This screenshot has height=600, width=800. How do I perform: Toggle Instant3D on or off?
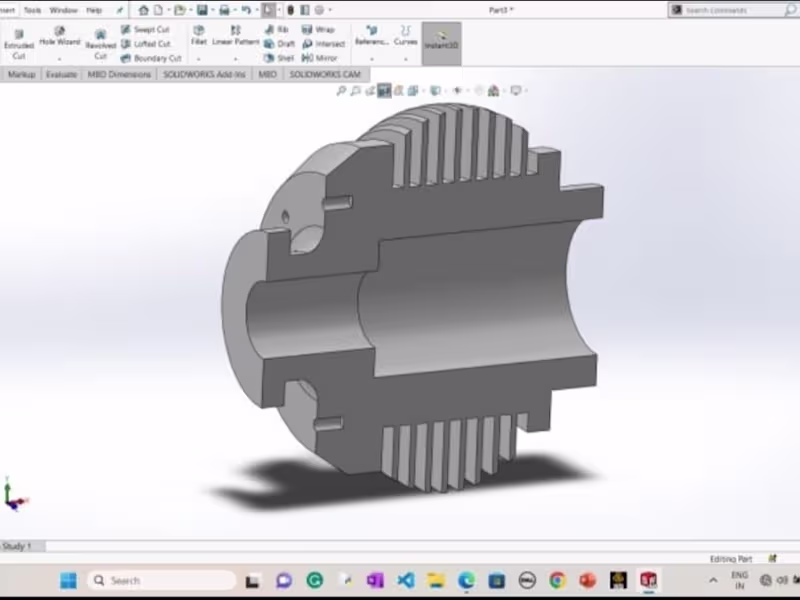click(440, 42)
